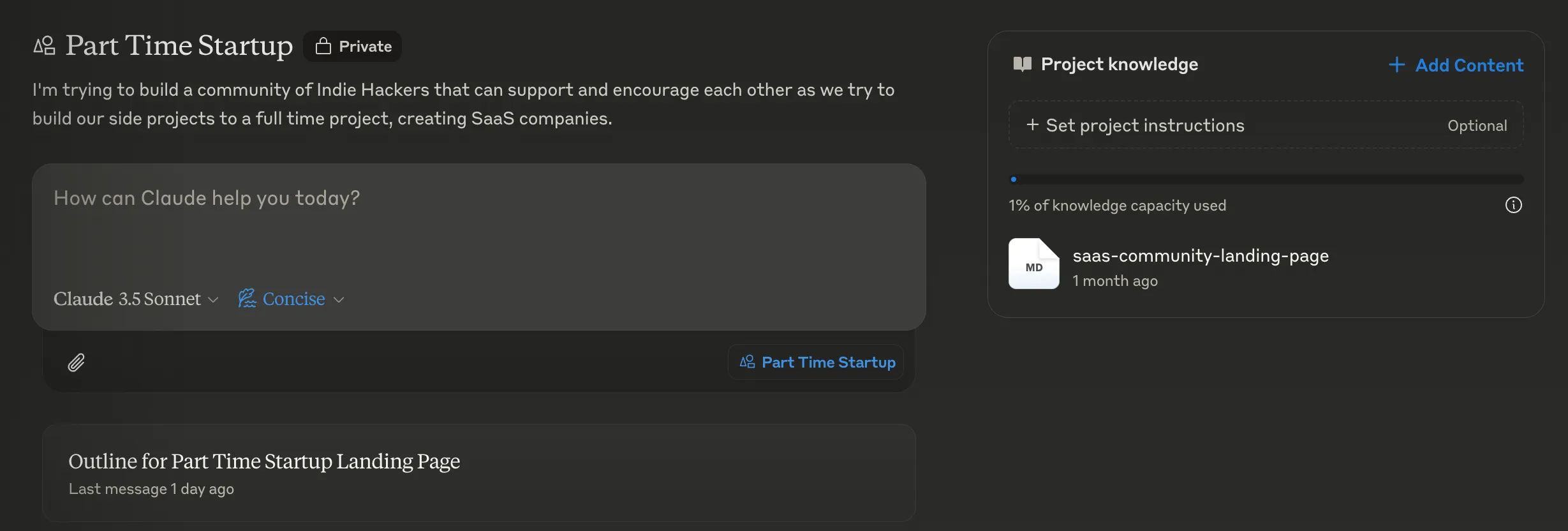Click Set project instructions button
The width and height of the screenshot is (1568, 531).
(1266, 125)
